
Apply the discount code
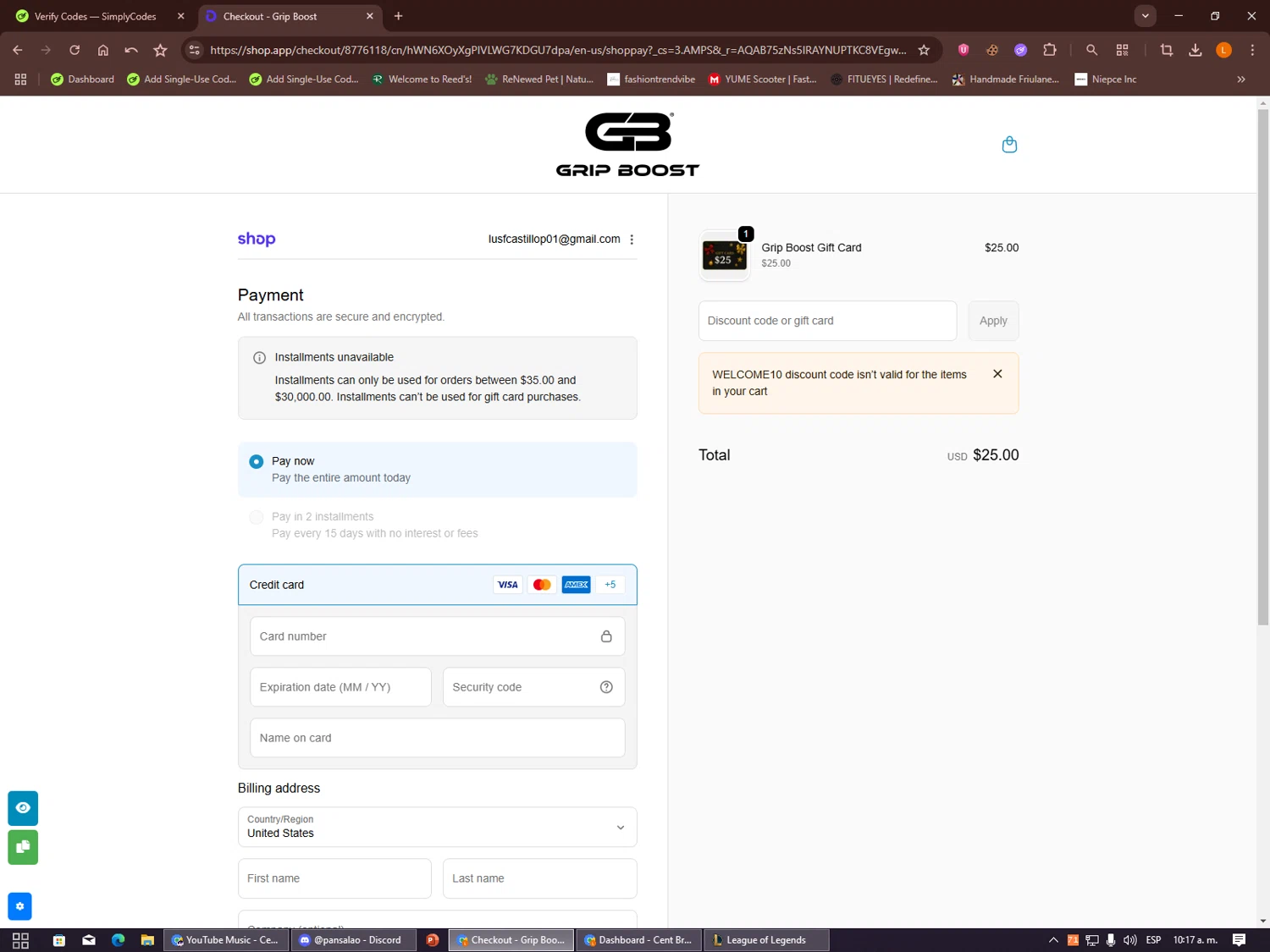pyautogui.click(x=993, y=321)
